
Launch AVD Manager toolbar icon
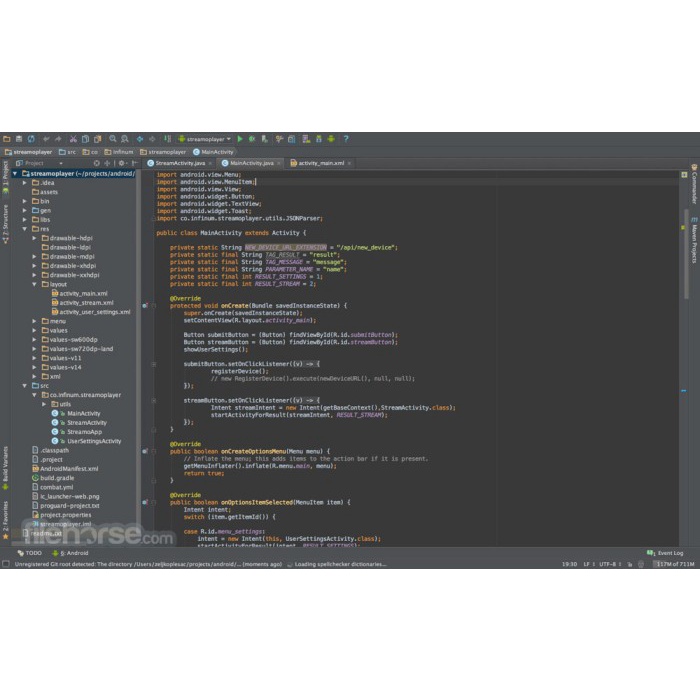click(306, 139)
